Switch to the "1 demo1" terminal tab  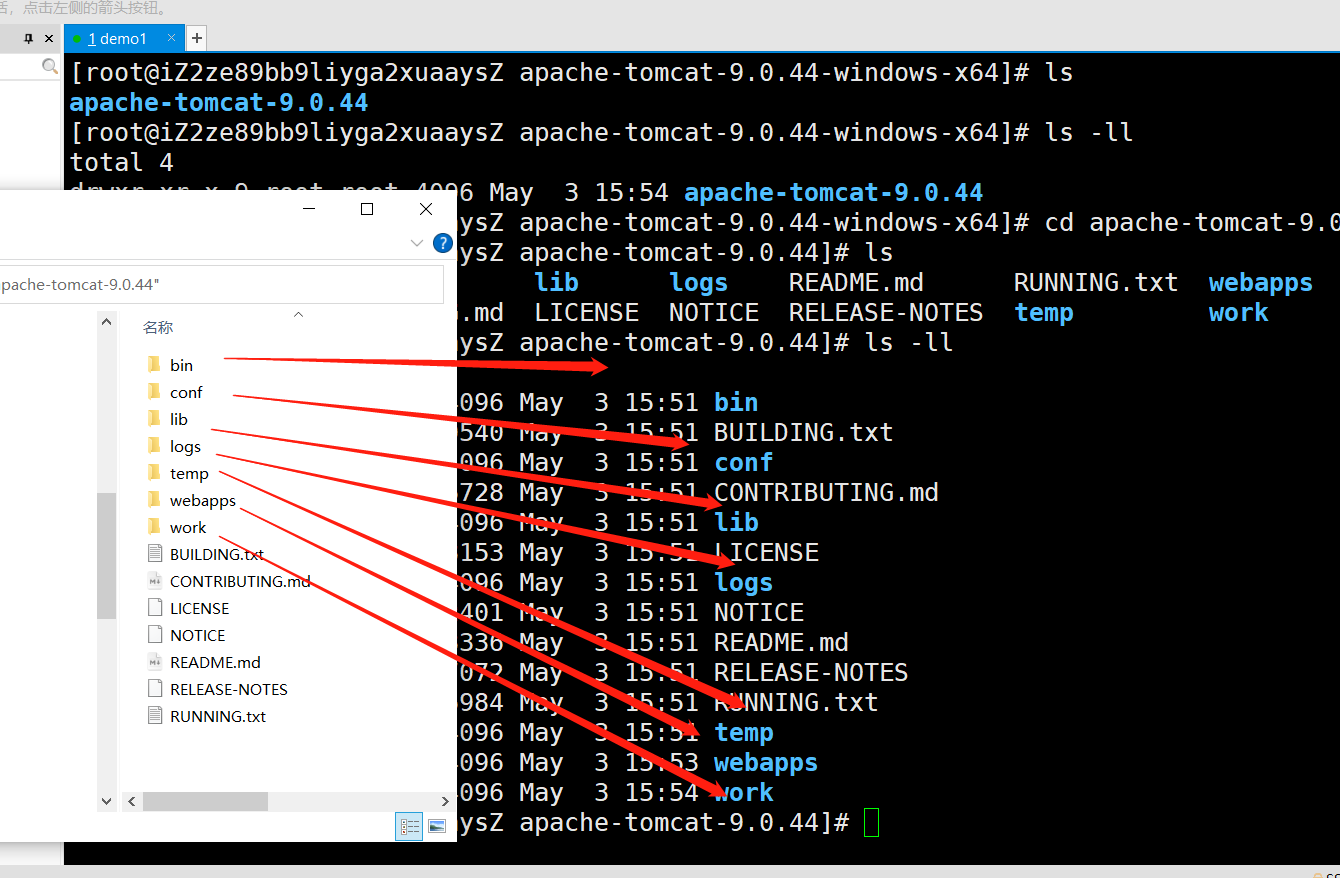pyautogui.click(x=117, y=39)
